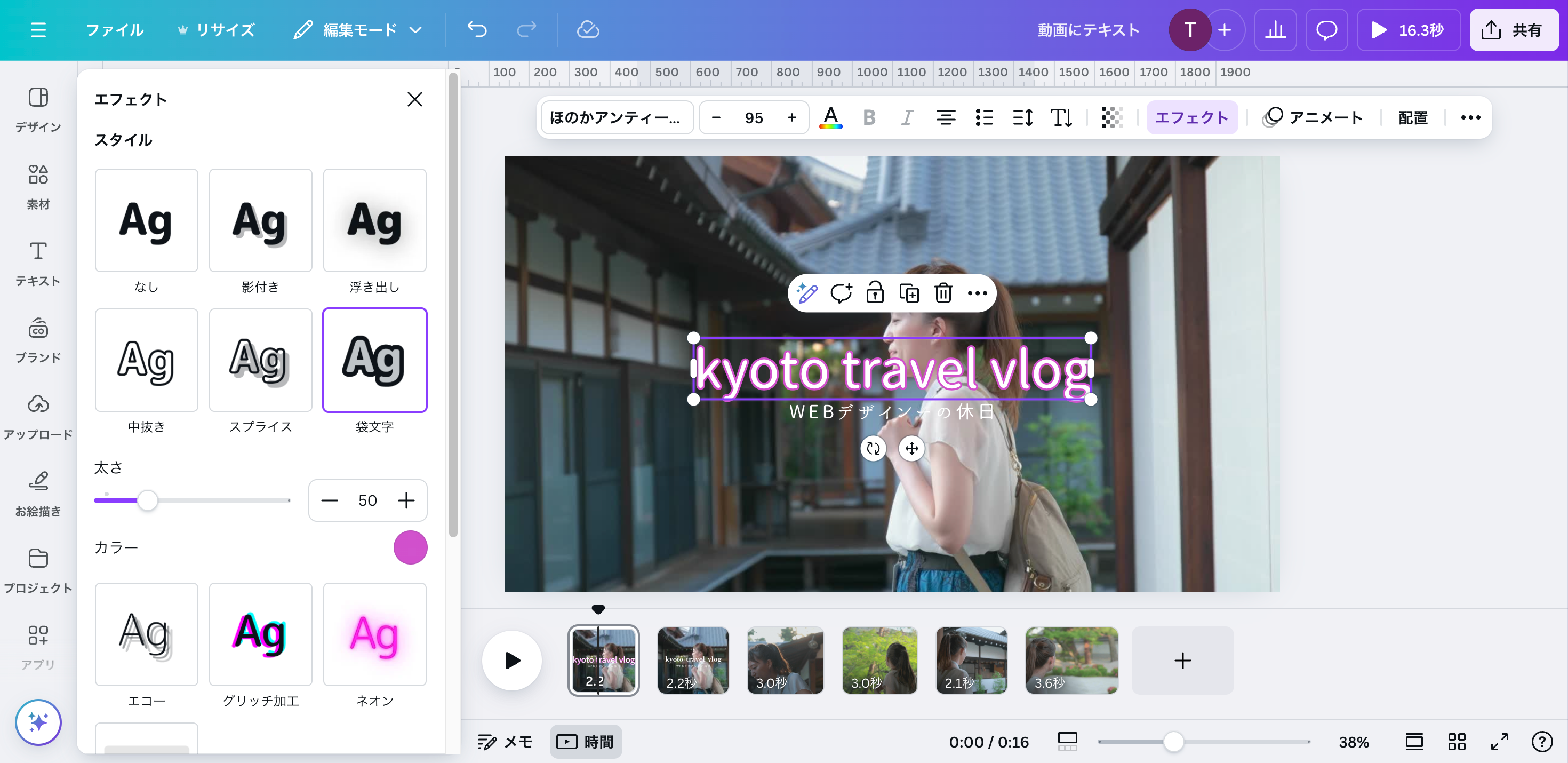Switch to vertical text direction
This screenshot has height=763, width=1568.
tap(1061, 117)
